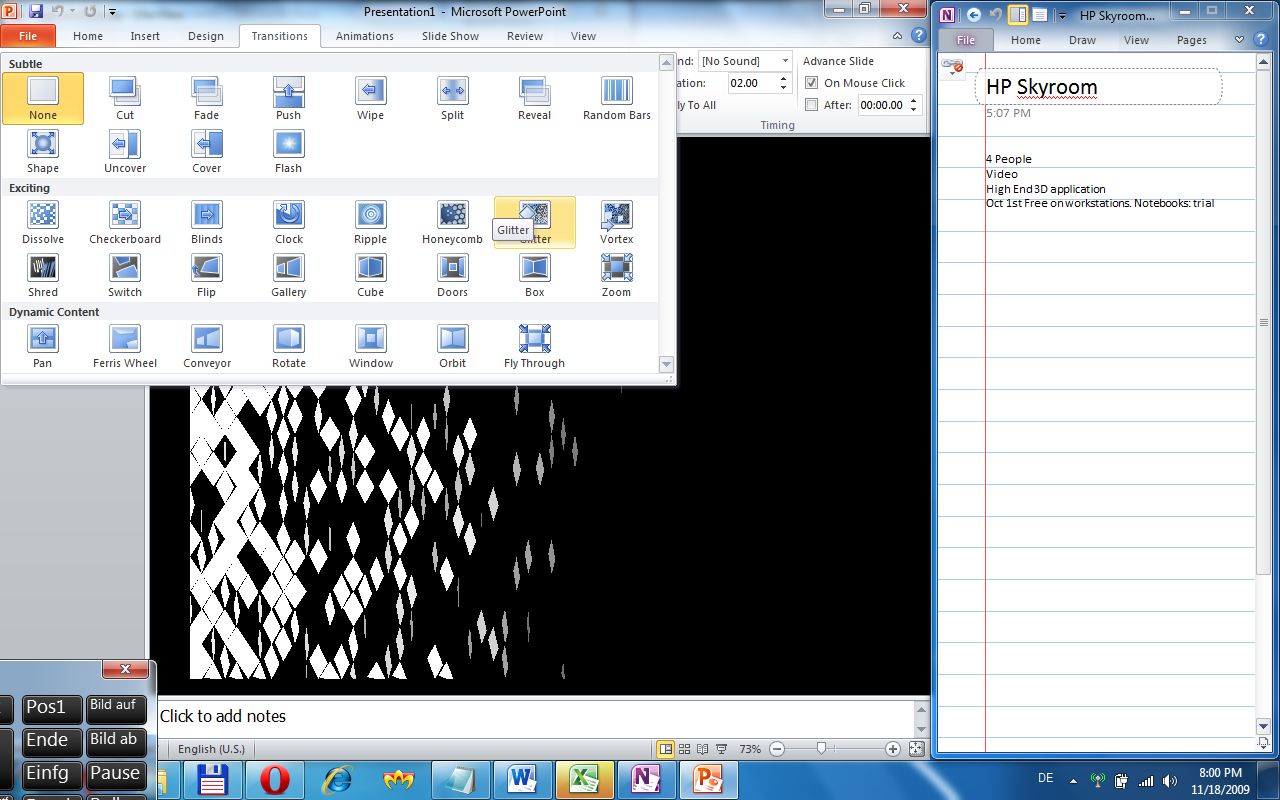
Task: Enable the After timing checkbox
Action: click(x=811, y=104)
